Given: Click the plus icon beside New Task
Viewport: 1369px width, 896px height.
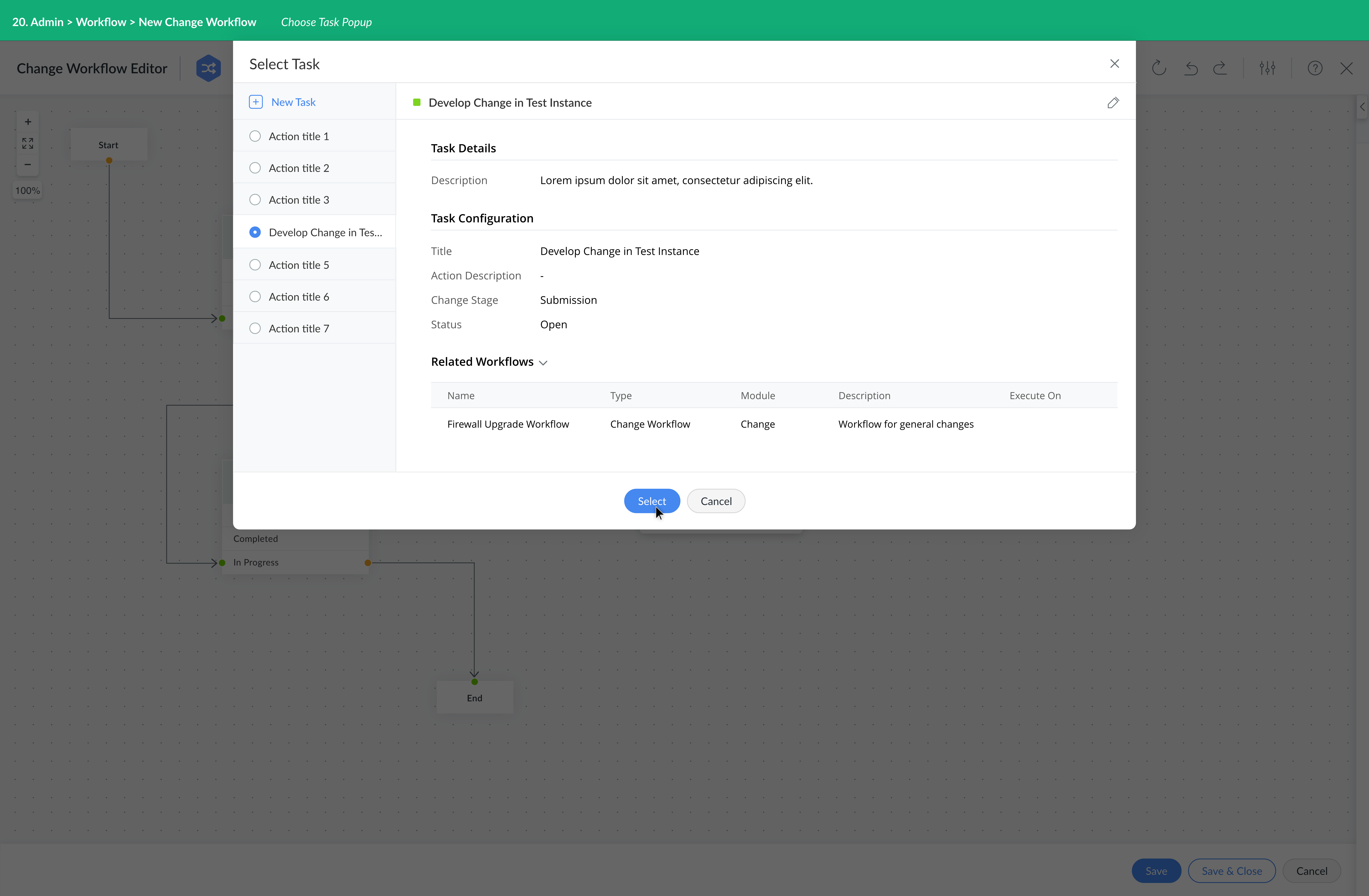Looking at the screenshot, I should click(255, 102).
